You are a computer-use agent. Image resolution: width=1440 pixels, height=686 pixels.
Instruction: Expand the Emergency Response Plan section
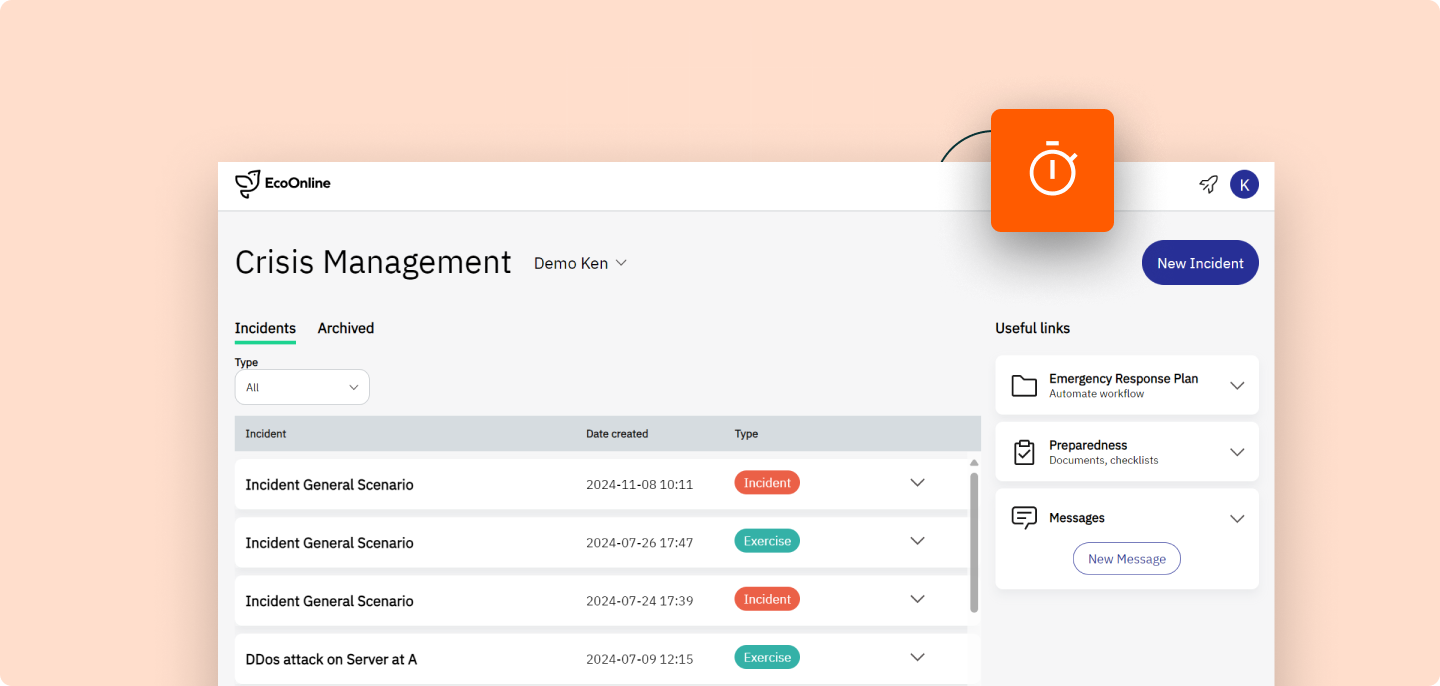click(x=1237, y=385)
